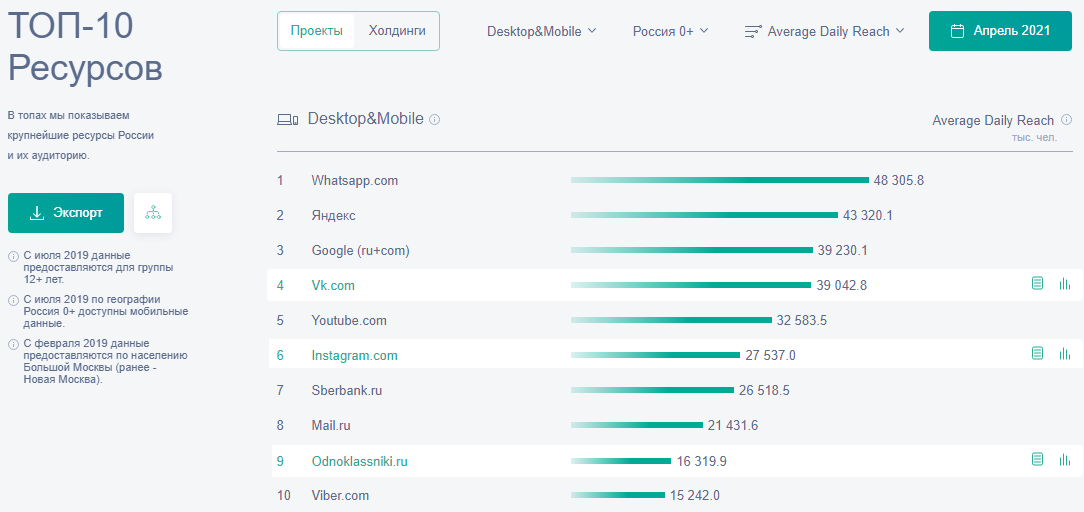
Task: Click the Экспорт button
Action: click(66, 213)
